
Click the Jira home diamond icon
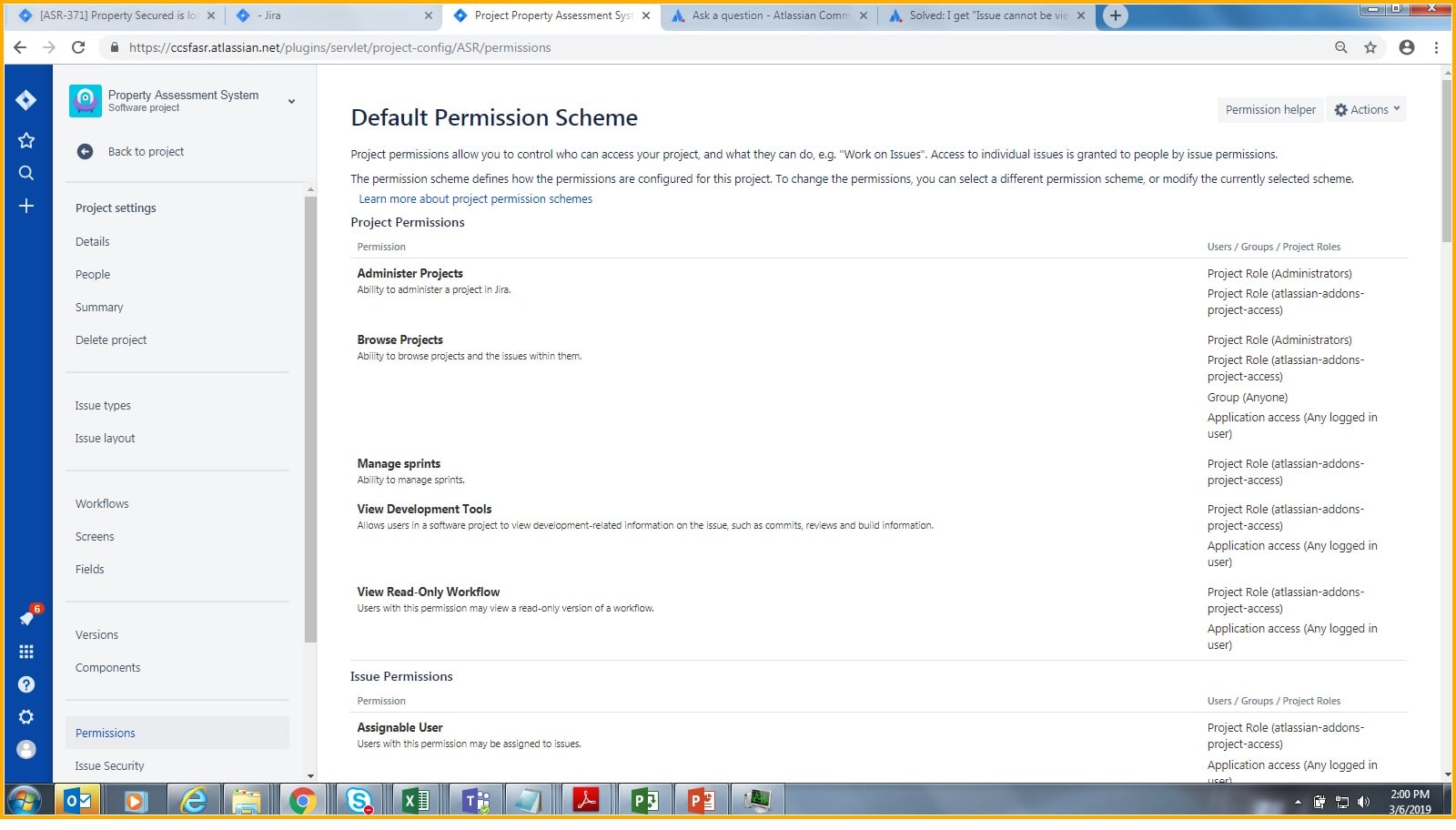[26, 100]
